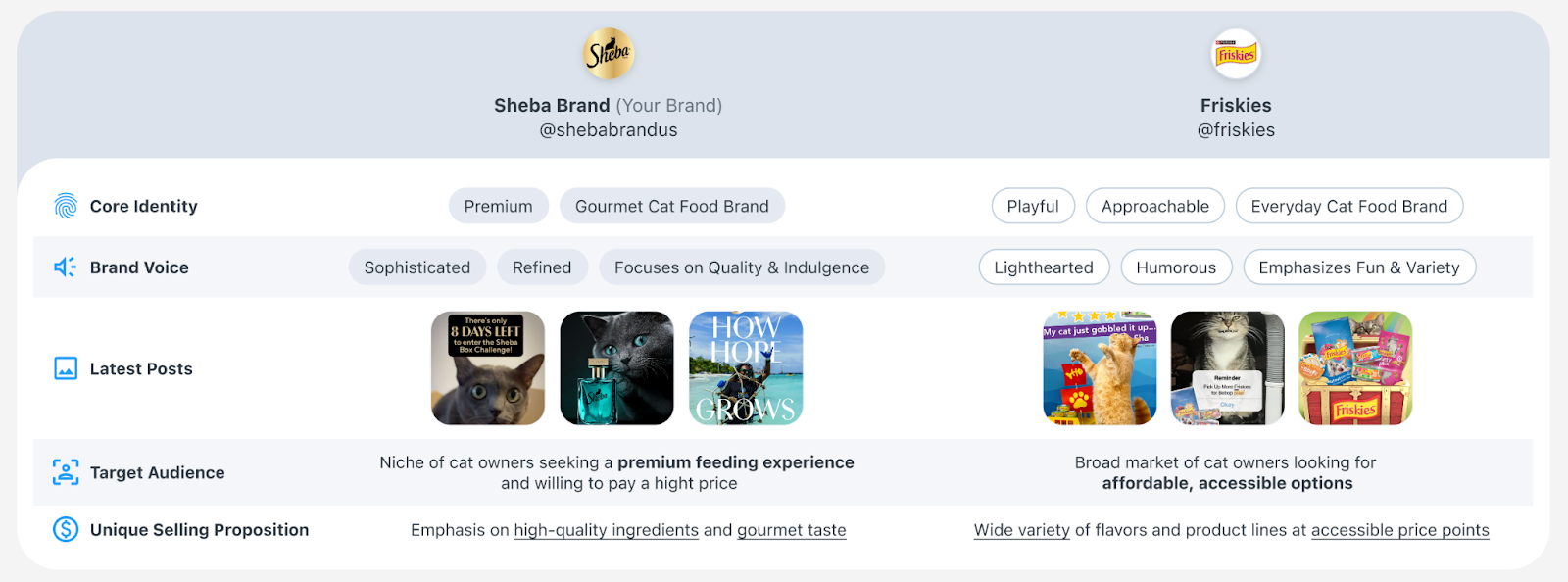1568x582 pixels.
Task: Click the Sheba brand logo avatar
Action: (x=609, y=54)
